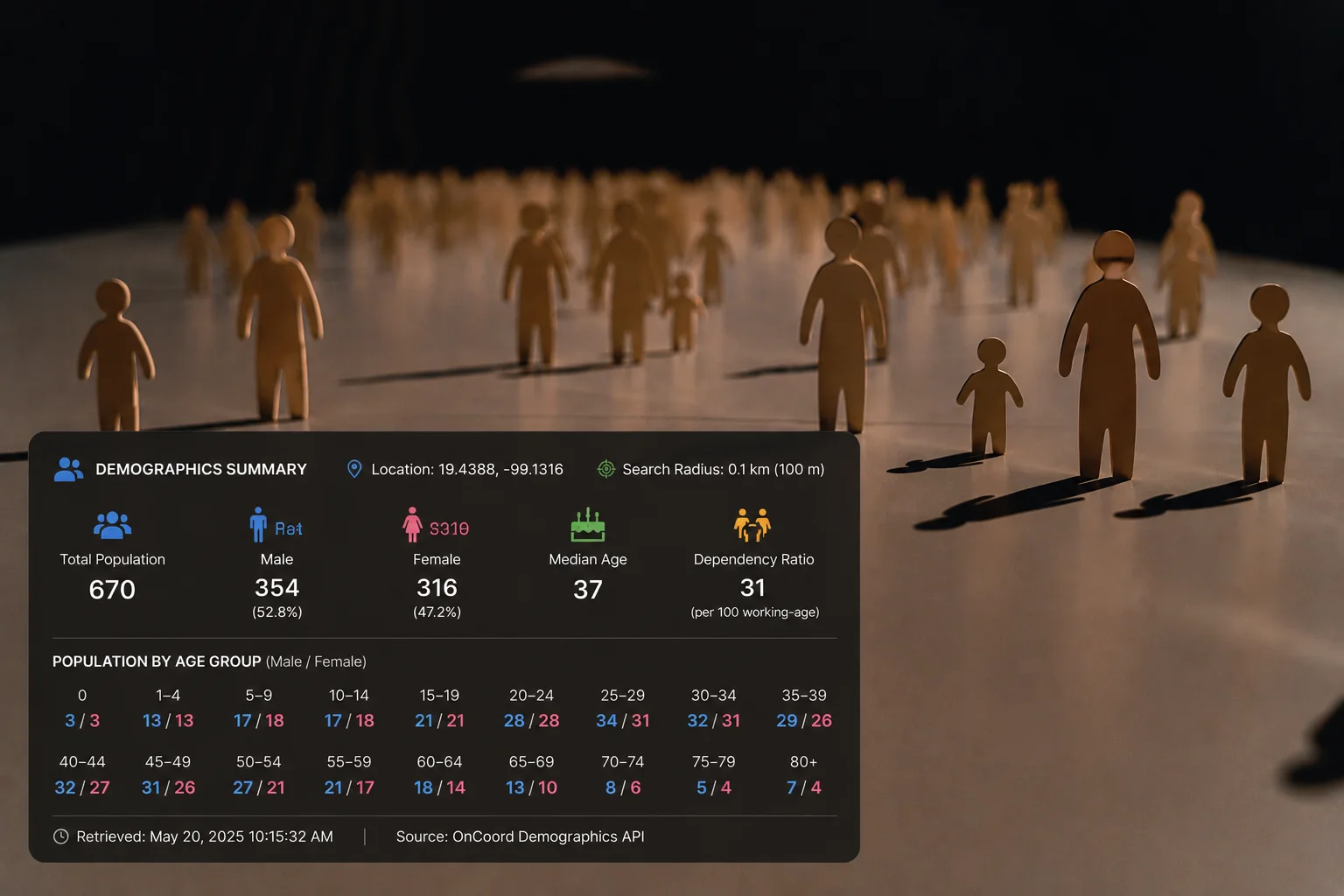Click age 25–29 value '34 / 31'
Image resolution: width=1344 pixels, height=896 pixels.
pyautogui.click(x=623, y=721)
